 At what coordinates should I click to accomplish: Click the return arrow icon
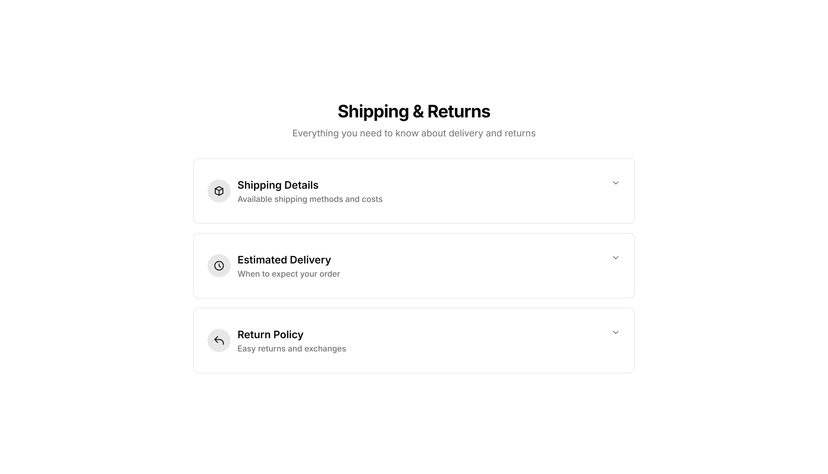point(219,340)
